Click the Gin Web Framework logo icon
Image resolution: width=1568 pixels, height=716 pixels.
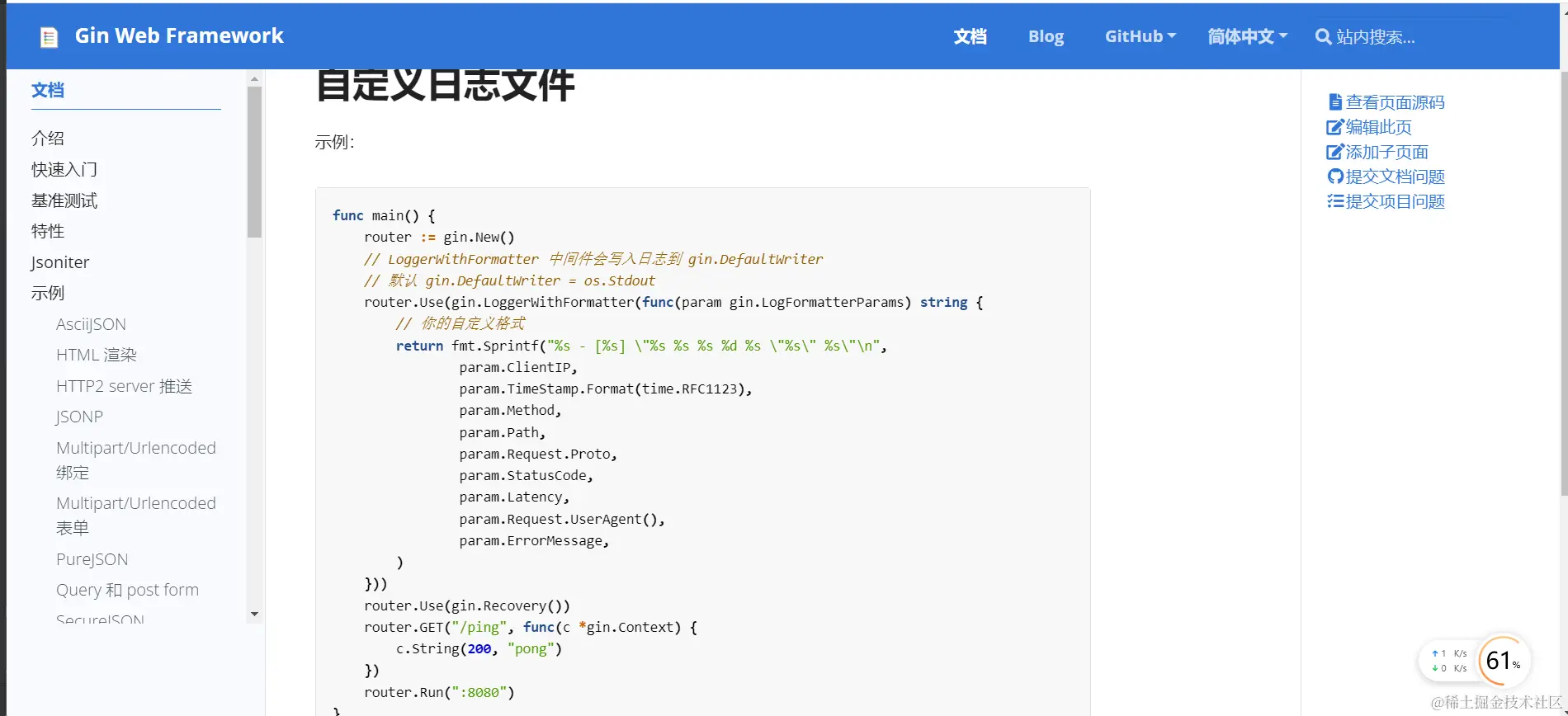coord(50,37)
